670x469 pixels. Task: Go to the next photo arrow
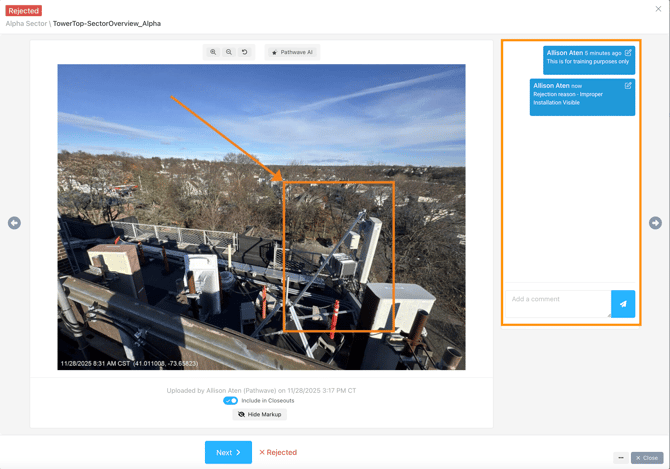pos(655,223)
